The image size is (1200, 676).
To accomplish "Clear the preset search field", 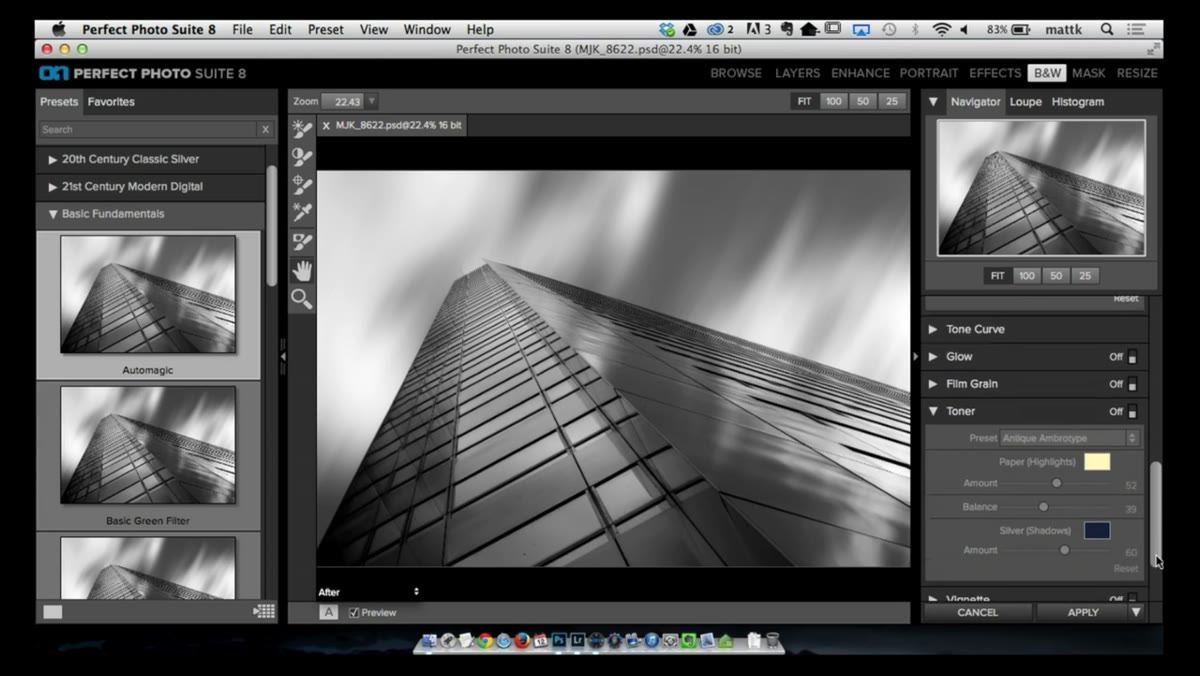I will click(265, 130).
